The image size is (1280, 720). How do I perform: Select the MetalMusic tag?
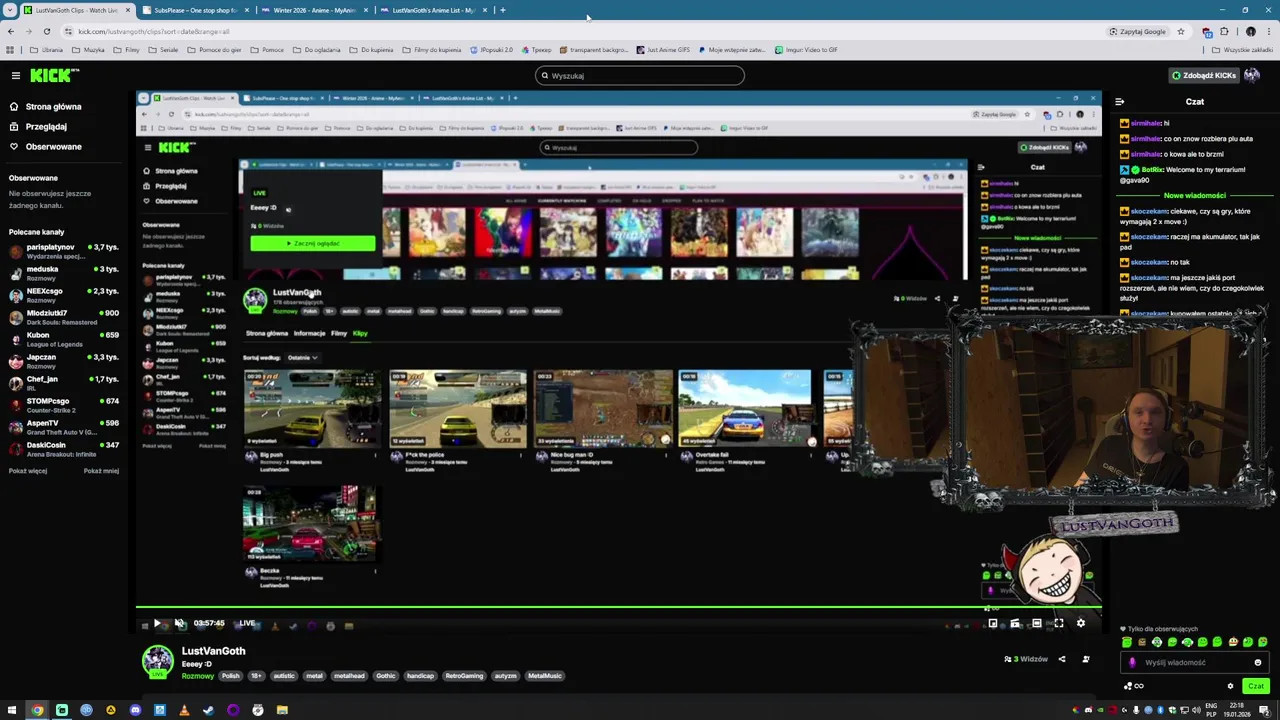coord(545,676)
